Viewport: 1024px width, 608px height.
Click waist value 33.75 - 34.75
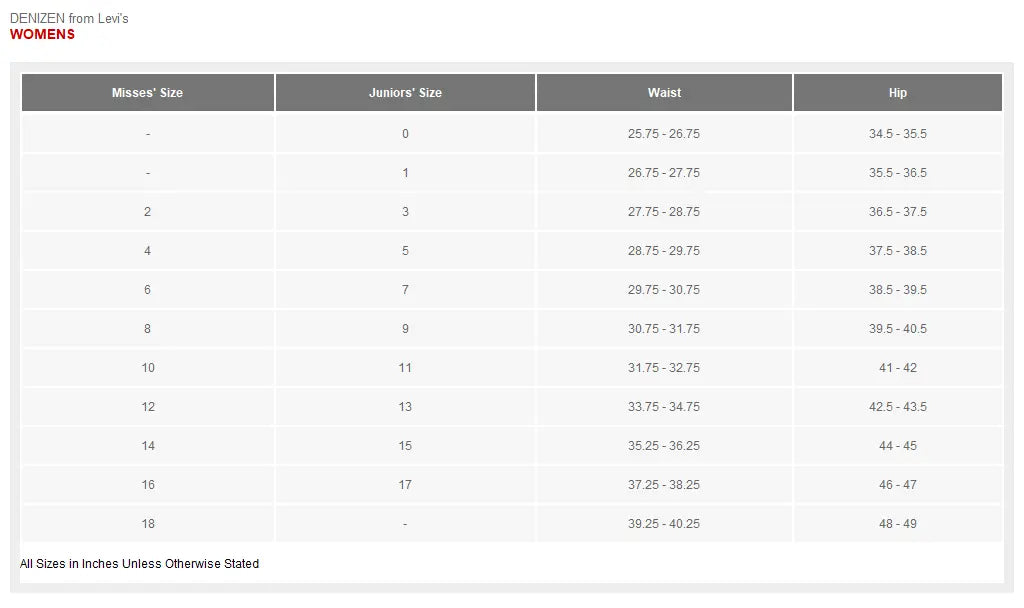[664, 407]
